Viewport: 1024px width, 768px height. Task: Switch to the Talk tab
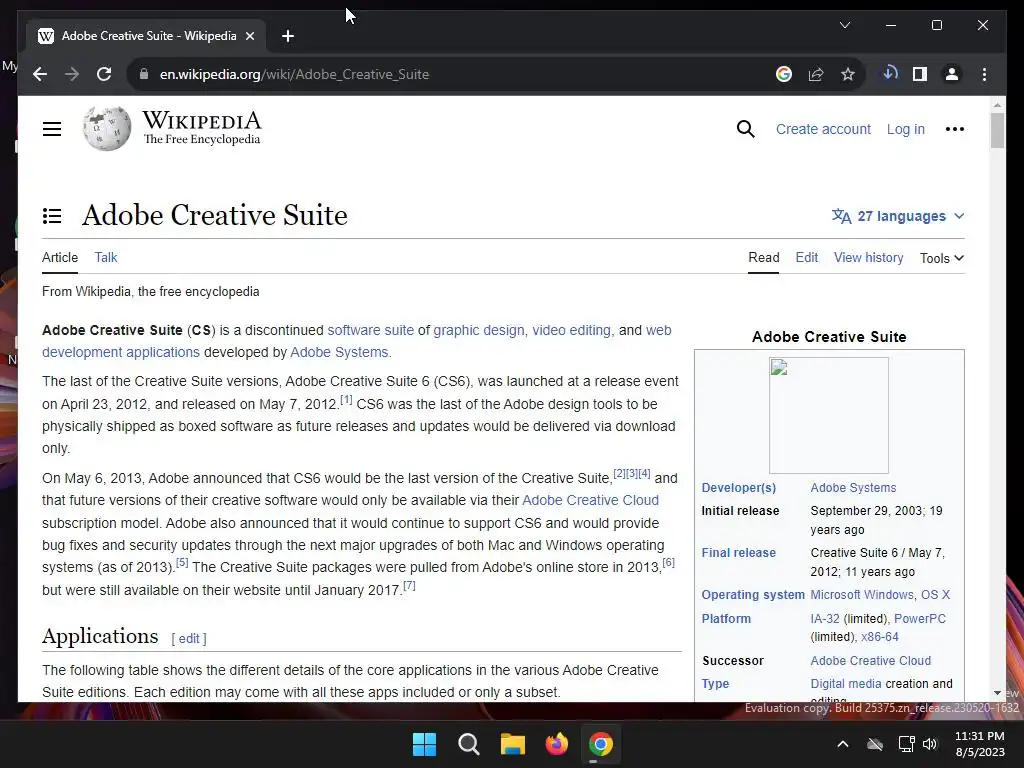106,257
